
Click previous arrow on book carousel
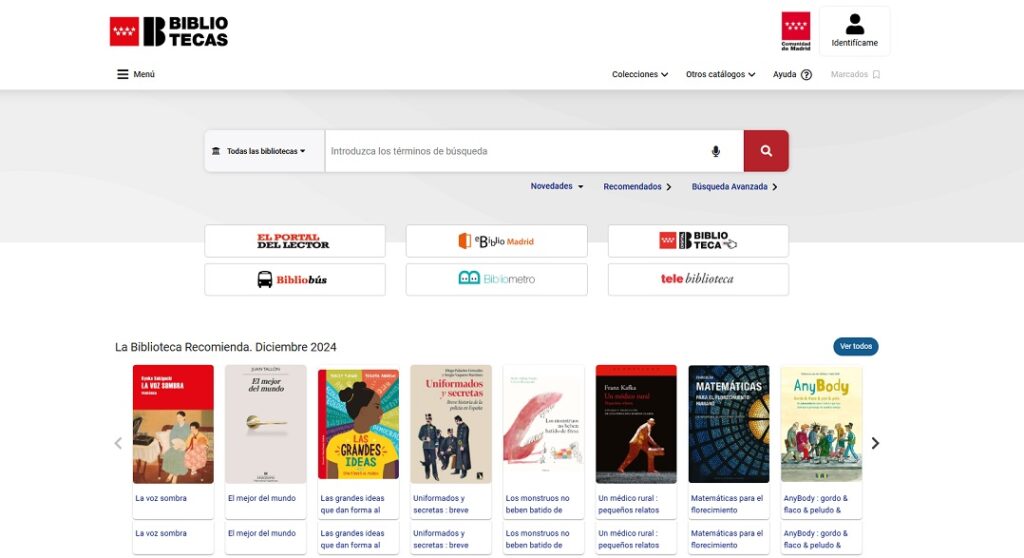click(x=118, y=443)
